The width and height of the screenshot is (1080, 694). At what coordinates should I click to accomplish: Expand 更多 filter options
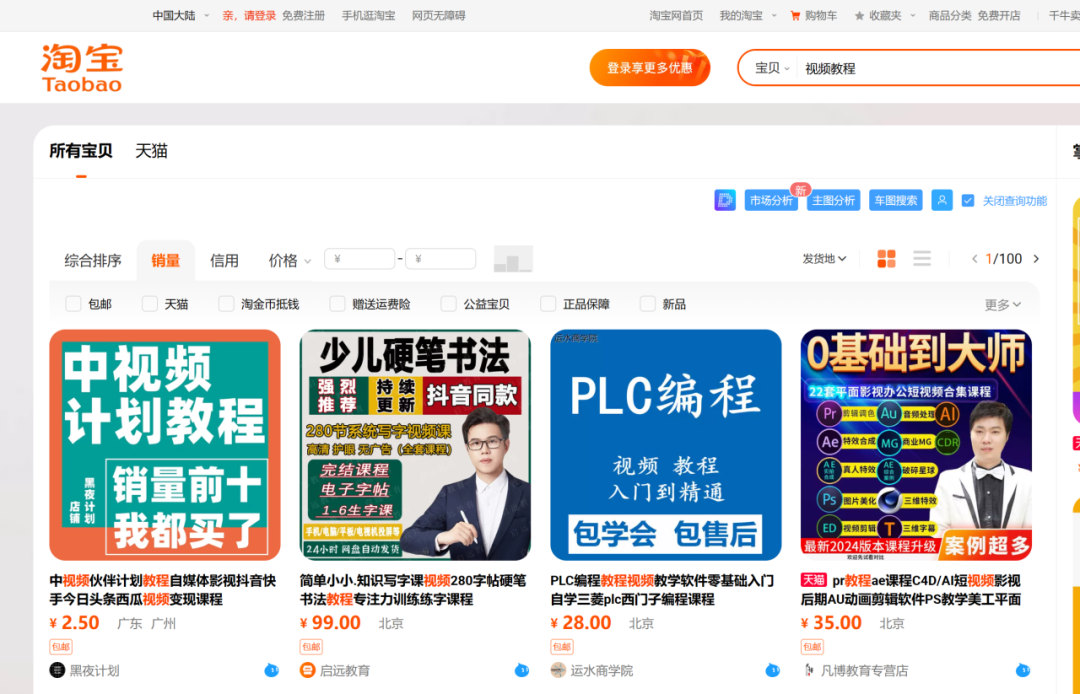(x=1003, y=304)
